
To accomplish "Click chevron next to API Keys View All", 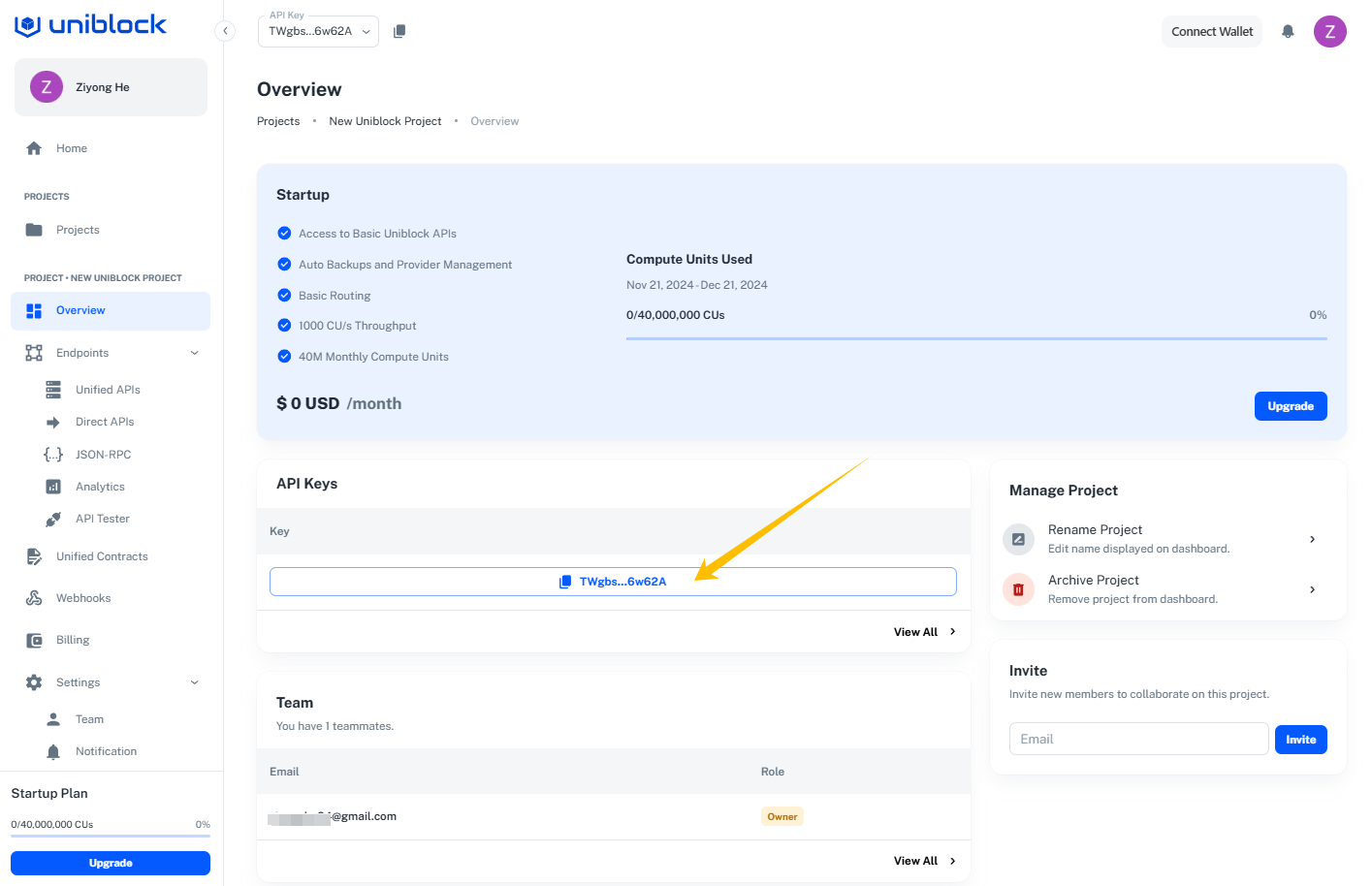I will [953, 632].
